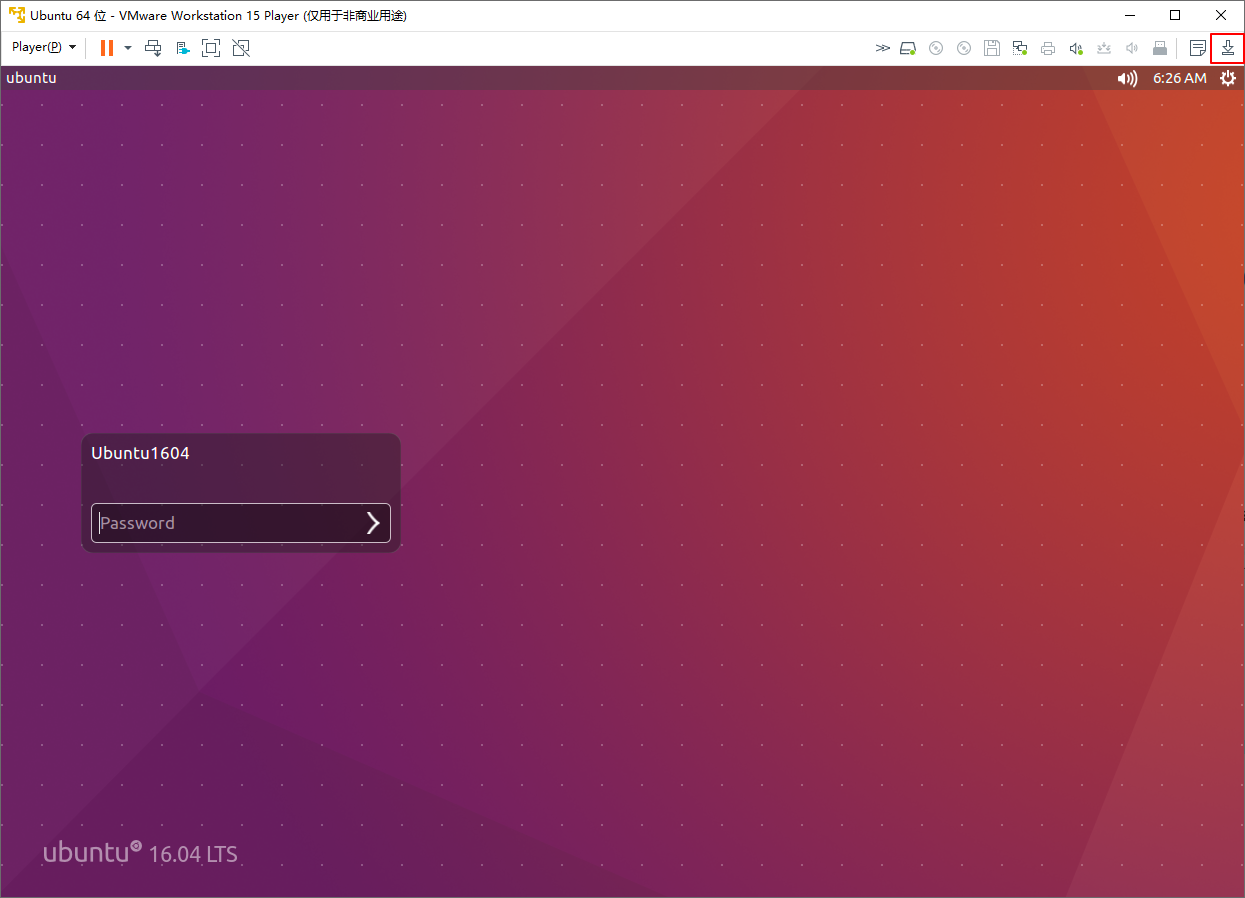Click the 6:26 AM clock

click(1180, 78)
